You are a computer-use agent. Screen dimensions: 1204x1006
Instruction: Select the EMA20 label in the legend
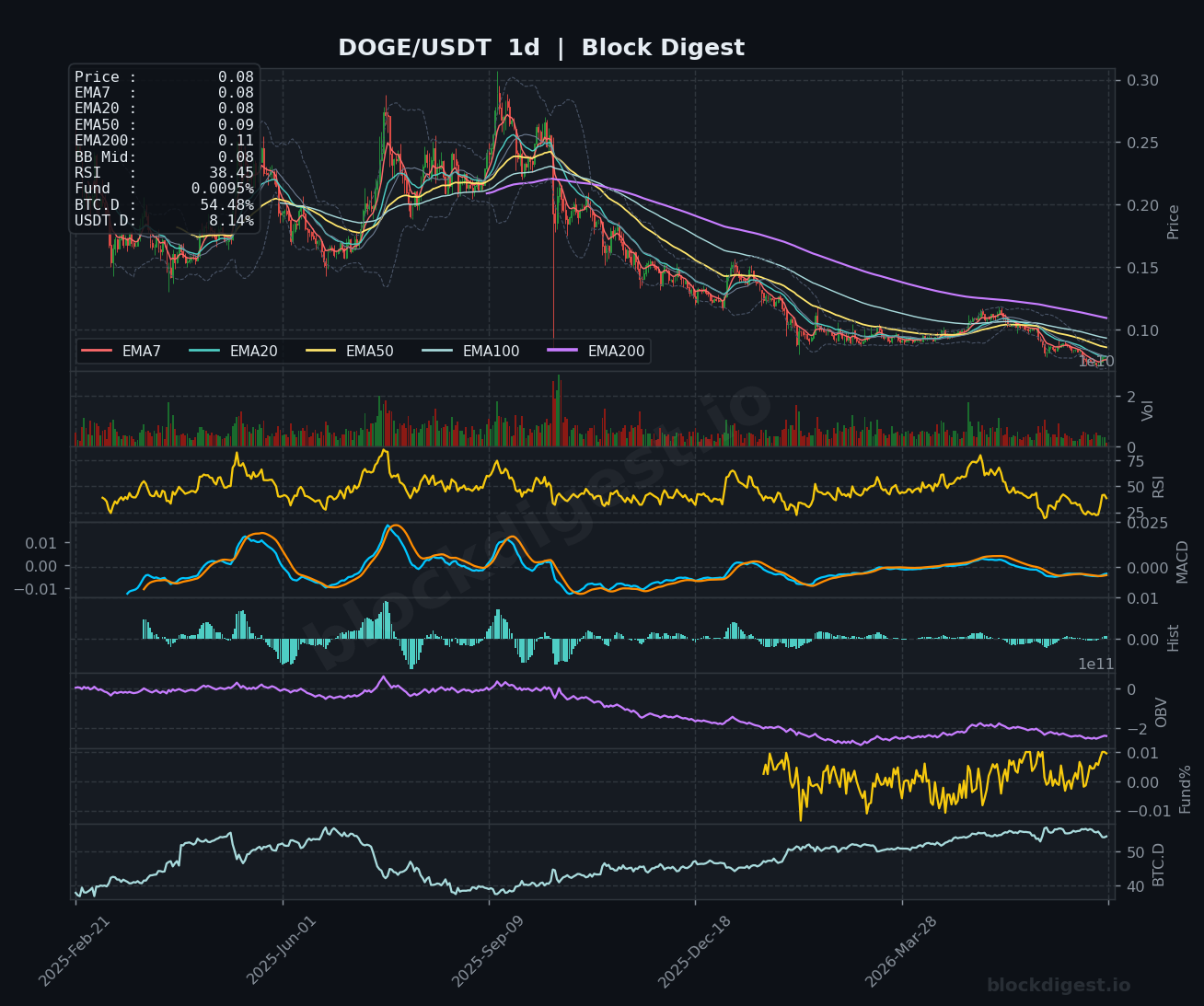pyautogui.click(x=253, y=351)
